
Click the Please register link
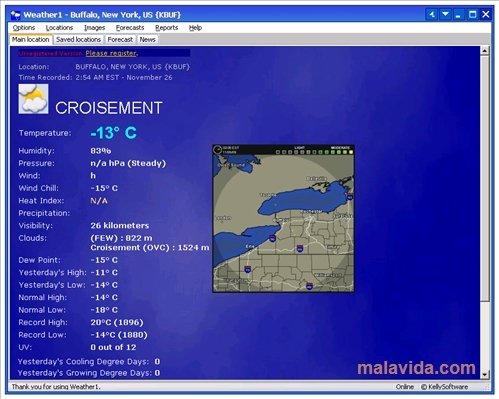tap(111, 53)
